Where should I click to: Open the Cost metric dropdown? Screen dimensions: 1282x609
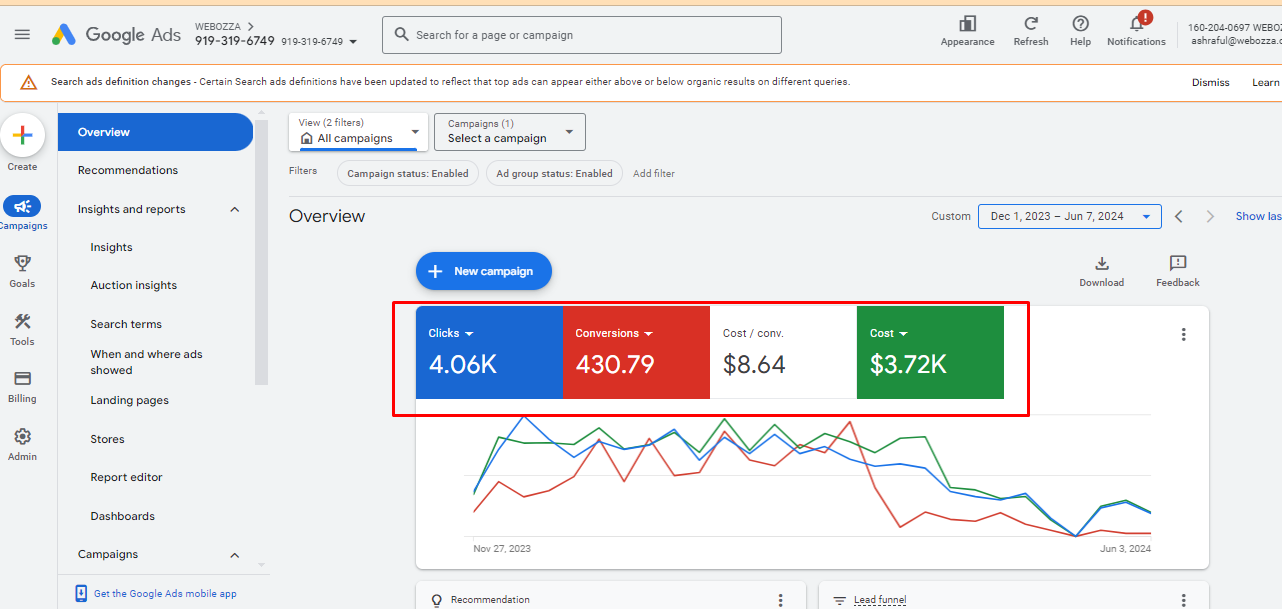click(905, 333)
